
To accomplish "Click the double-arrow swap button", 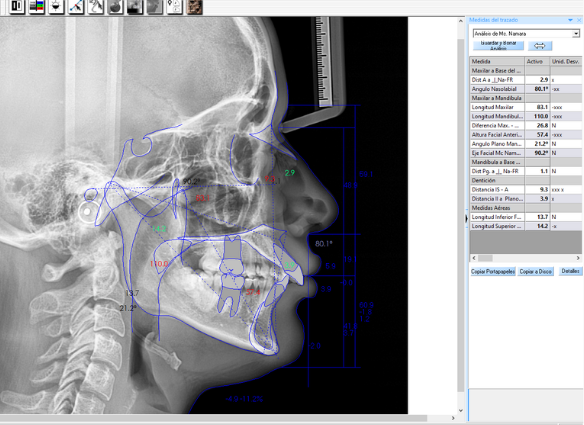I will tap(540, 46).
